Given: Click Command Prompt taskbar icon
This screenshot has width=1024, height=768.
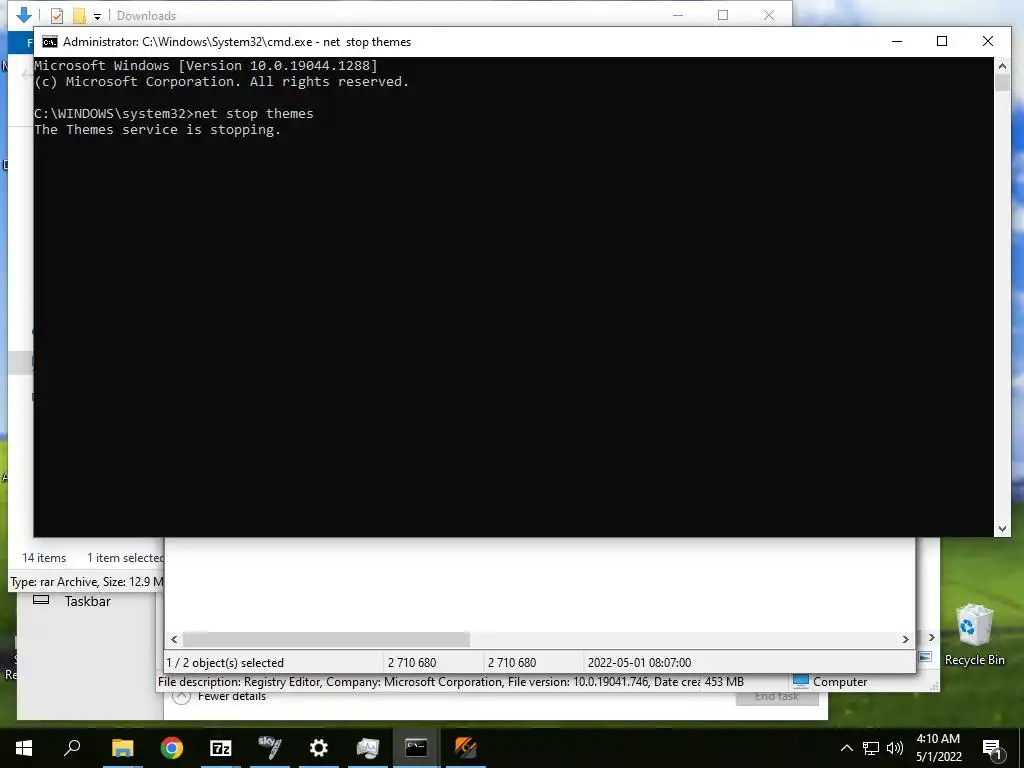Looking at the screenshot, I should pyautogui.click(x=416, y=747).
